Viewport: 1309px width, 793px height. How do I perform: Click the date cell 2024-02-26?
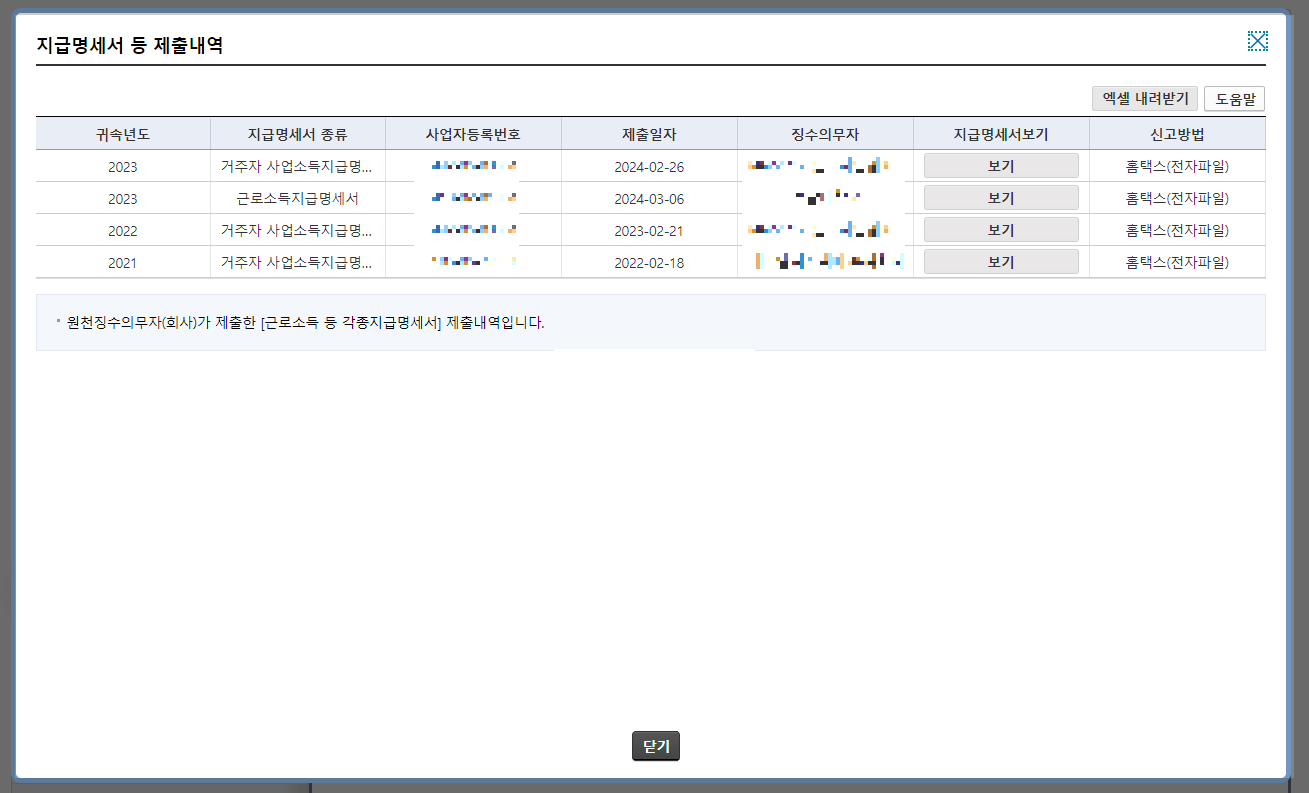pyautogui.click(x=649, y=167)
